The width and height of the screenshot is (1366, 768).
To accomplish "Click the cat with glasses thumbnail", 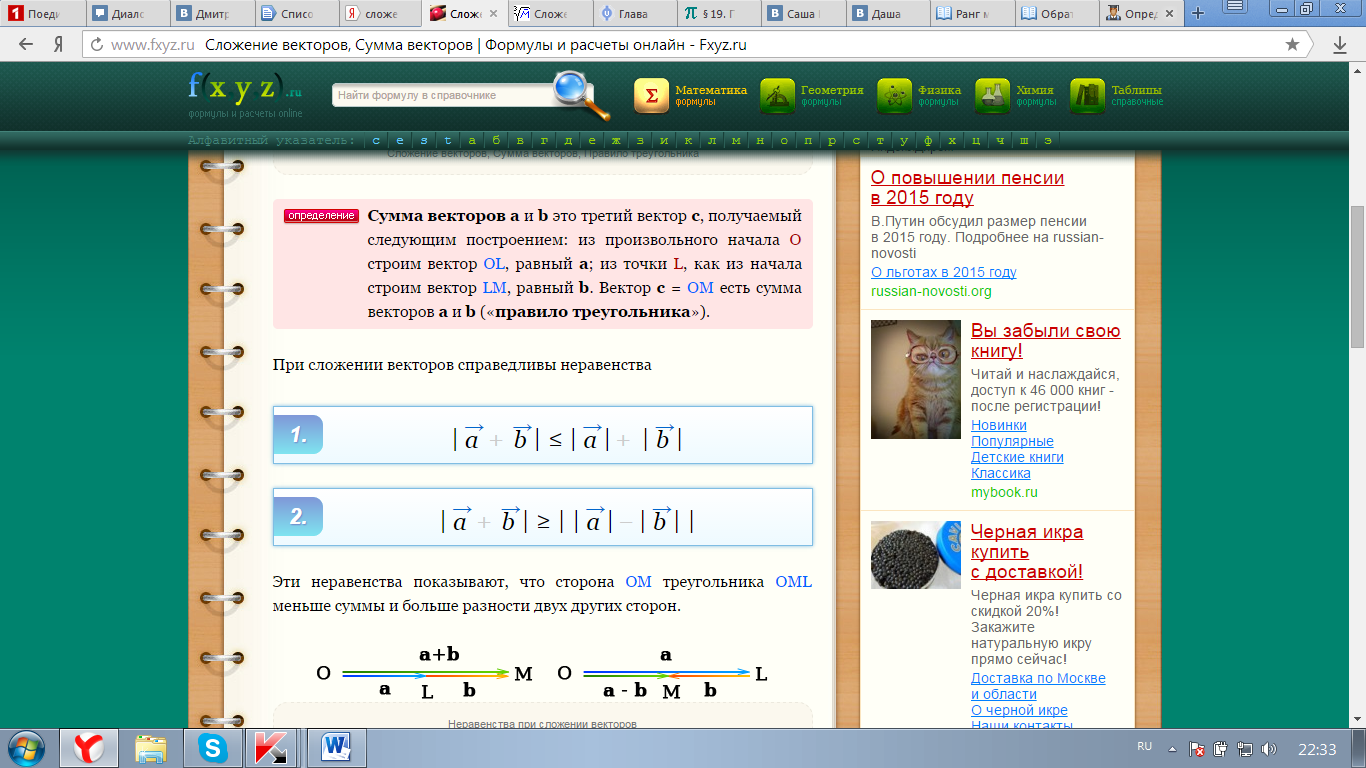I will [915, 379].
